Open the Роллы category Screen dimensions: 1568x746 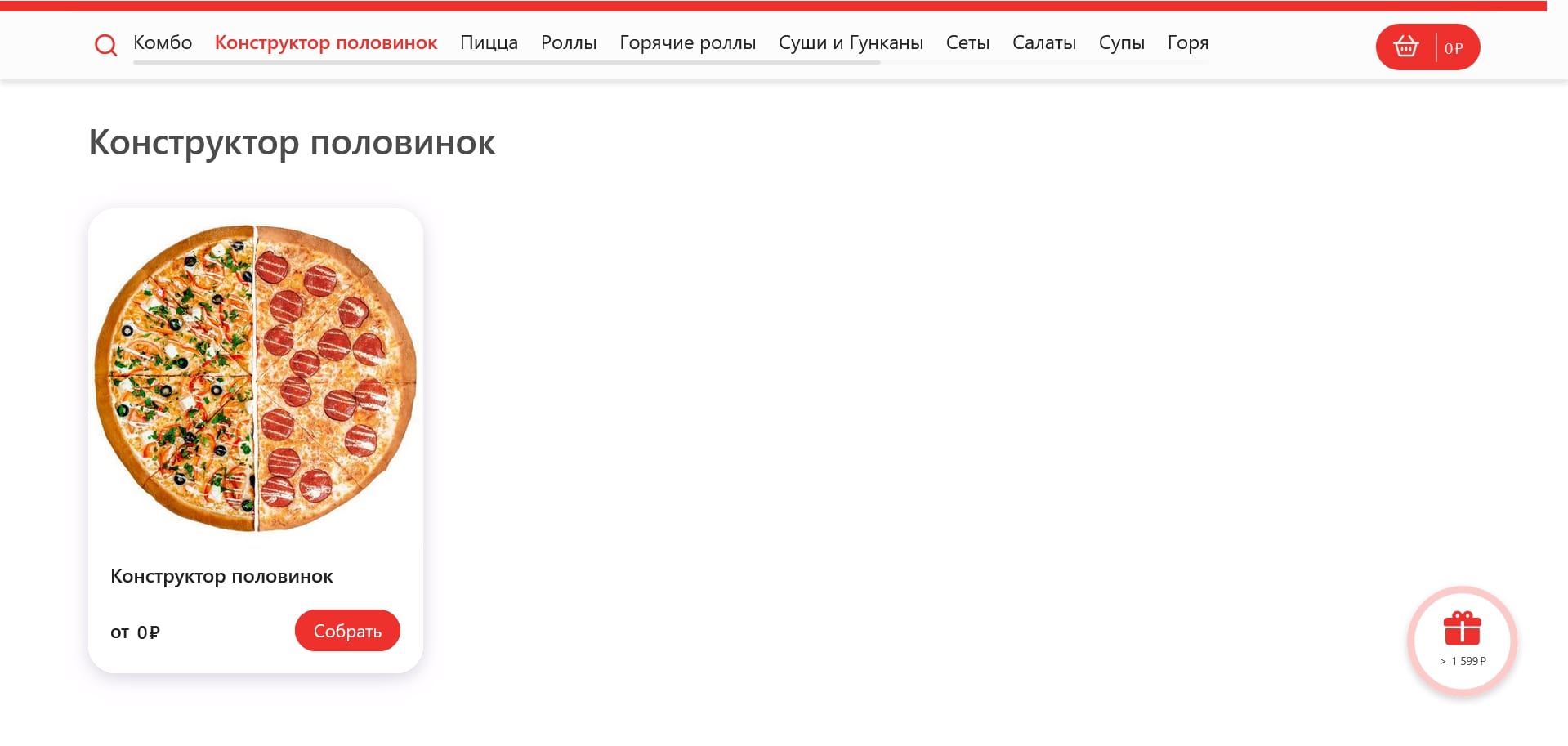coord(569,42)
